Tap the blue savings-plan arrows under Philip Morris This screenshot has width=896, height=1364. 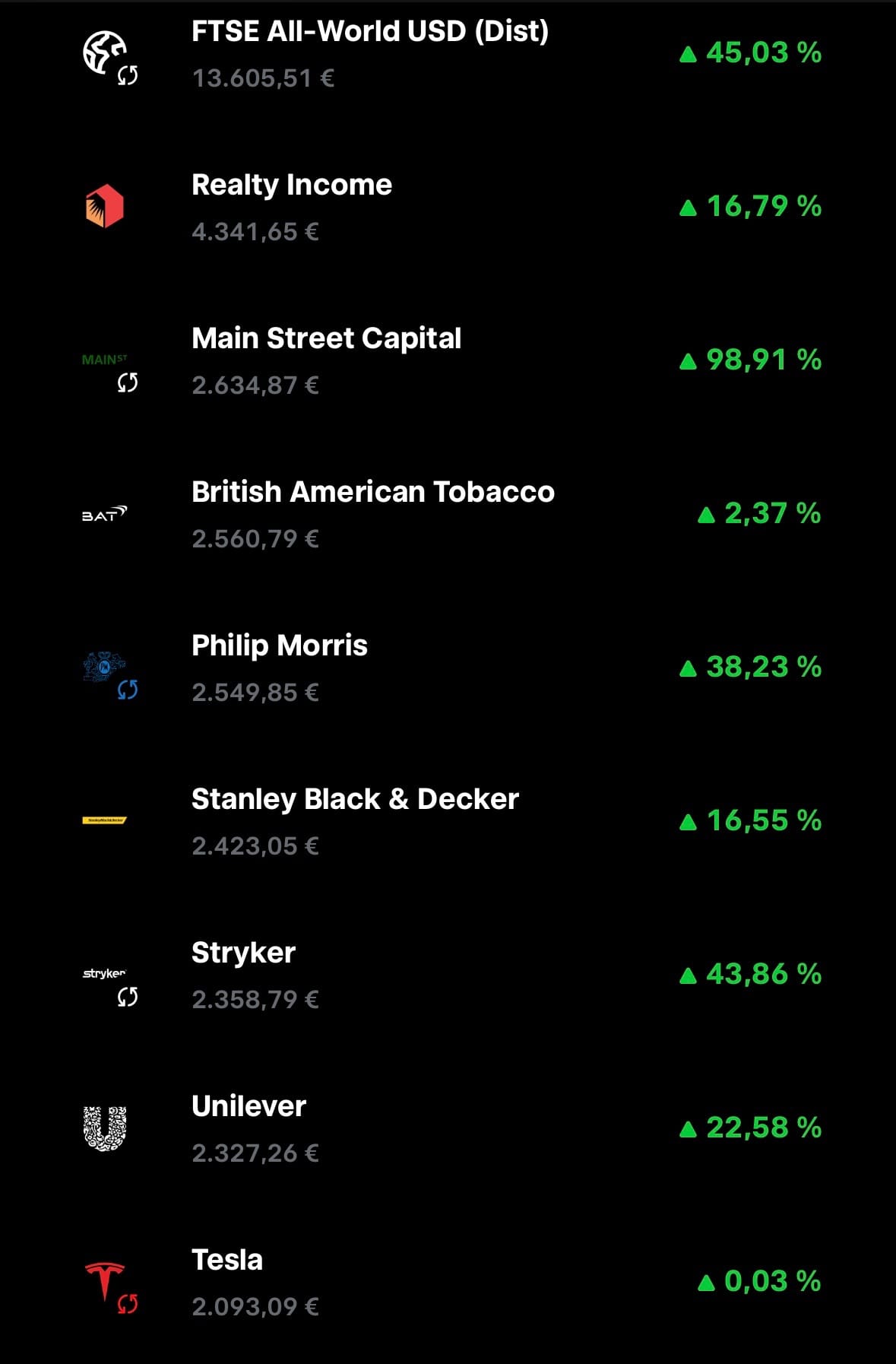pyautogui.click(x=128, y=690)
